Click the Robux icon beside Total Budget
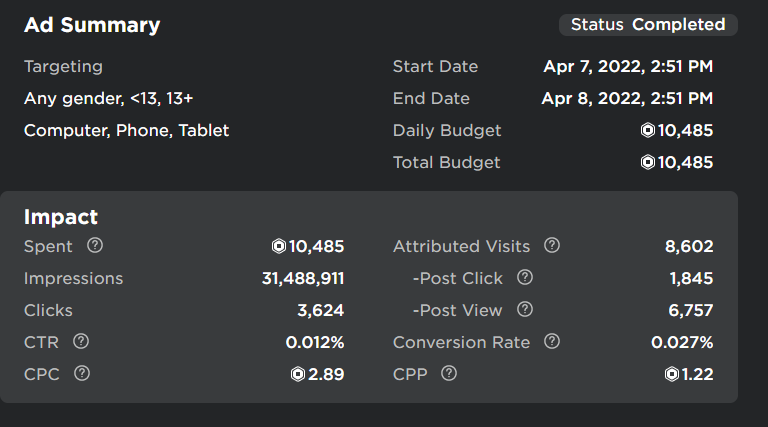Viewport: 768px width, 427px height. (x=648, y=162)
